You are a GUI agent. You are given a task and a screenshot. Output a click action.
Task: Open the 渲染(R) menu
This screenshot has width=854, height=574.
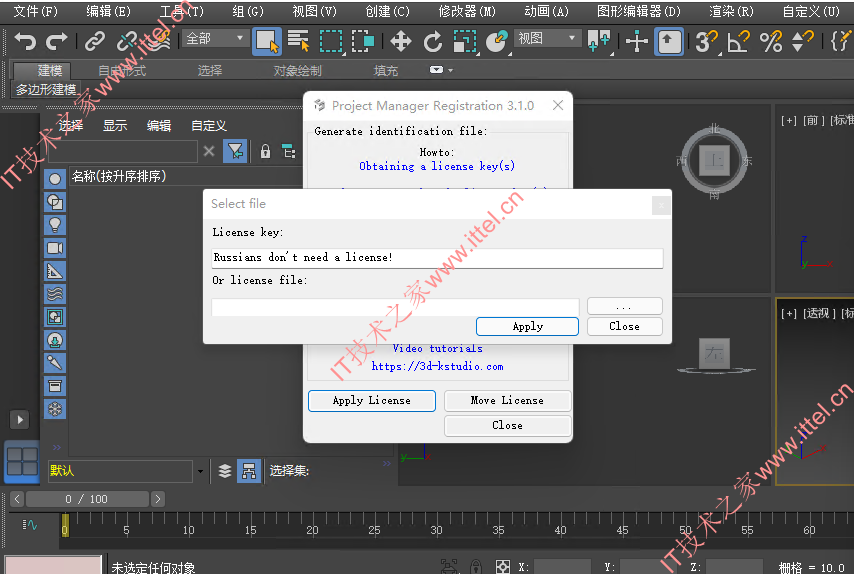pos(731,11)
